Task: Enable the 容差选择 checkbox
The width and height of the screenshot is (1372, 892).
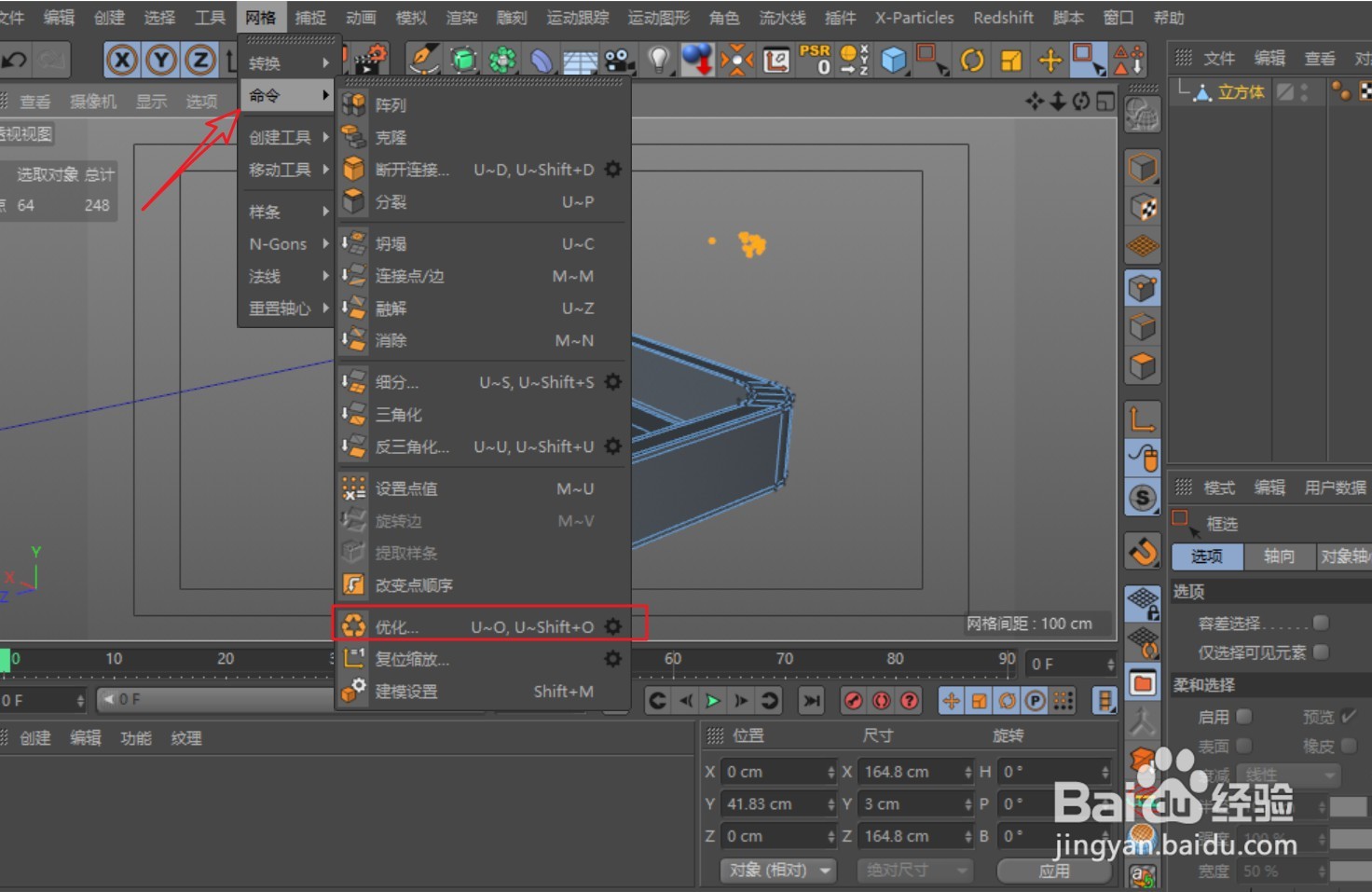Action: [1322, 622]
